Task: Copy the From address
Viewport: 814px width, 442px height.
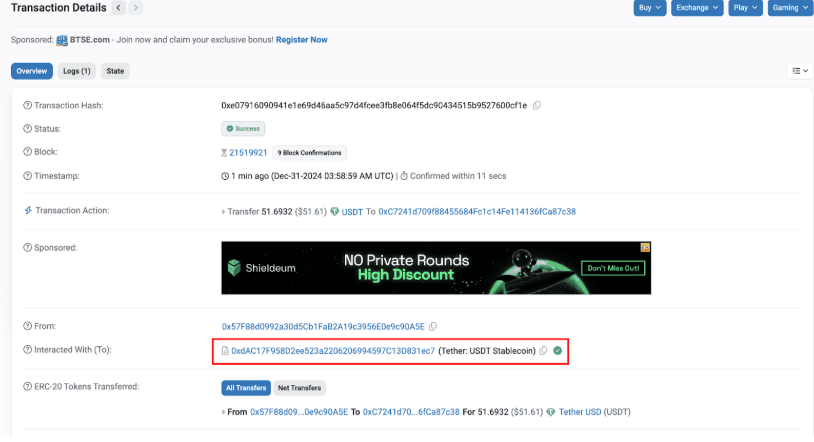Action: pyautogui.click(x=433, y=326)
